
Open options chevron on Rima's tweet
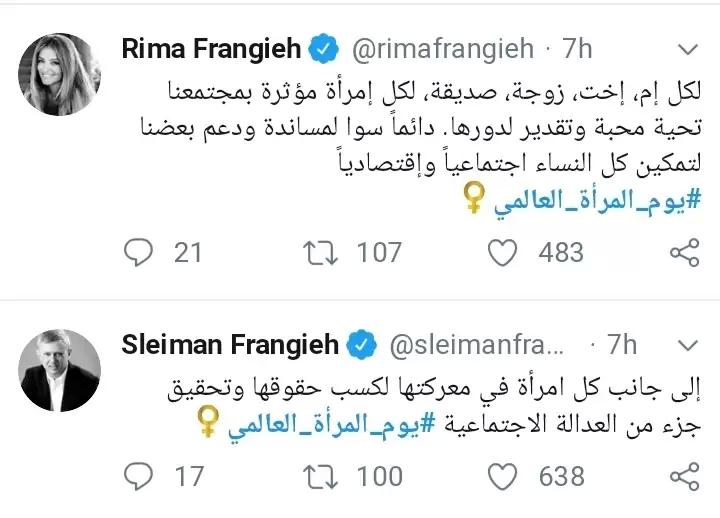687,49
